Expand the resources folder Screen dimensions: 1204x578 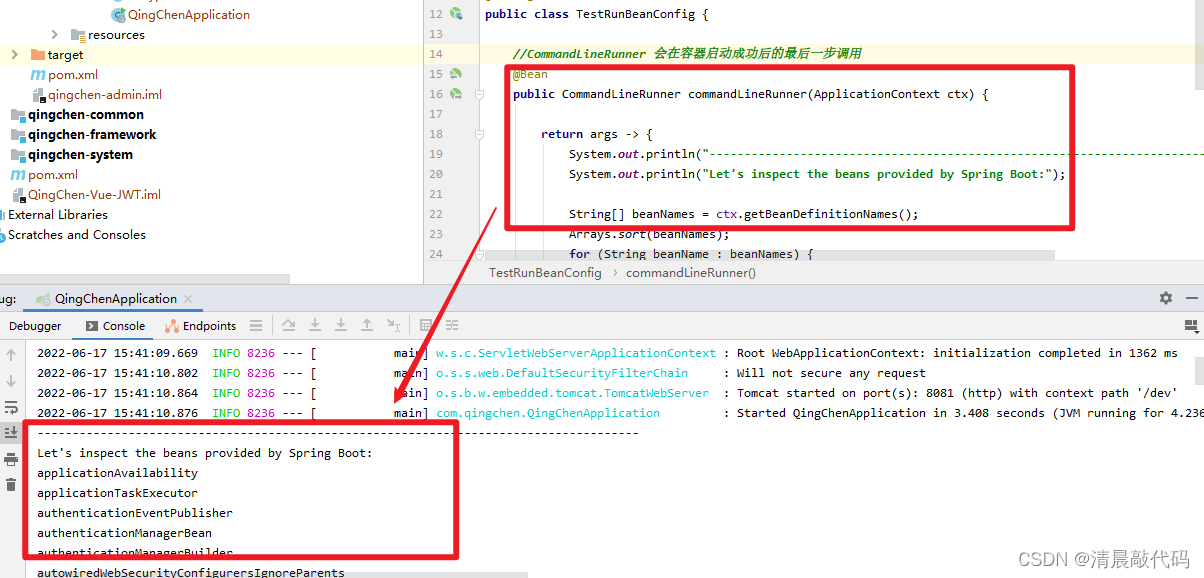(55, 35)
